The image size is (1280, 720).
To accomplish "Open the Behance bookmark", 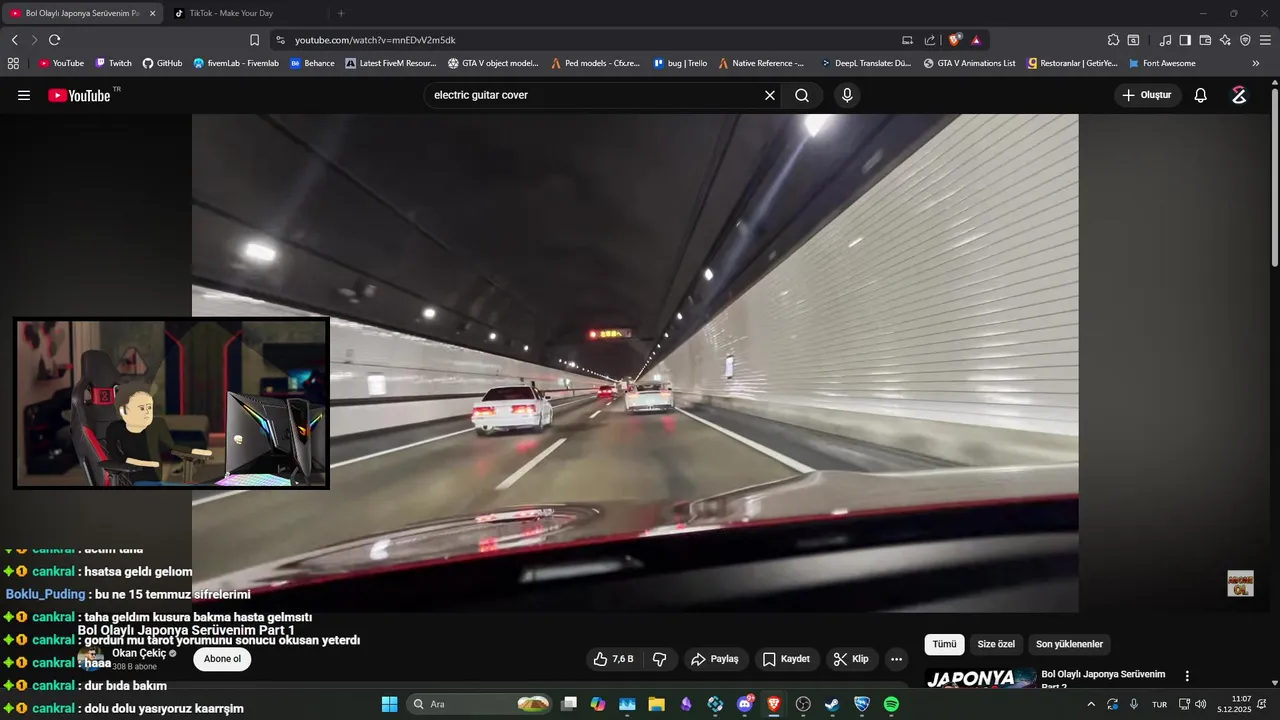I will pos(312,63).
